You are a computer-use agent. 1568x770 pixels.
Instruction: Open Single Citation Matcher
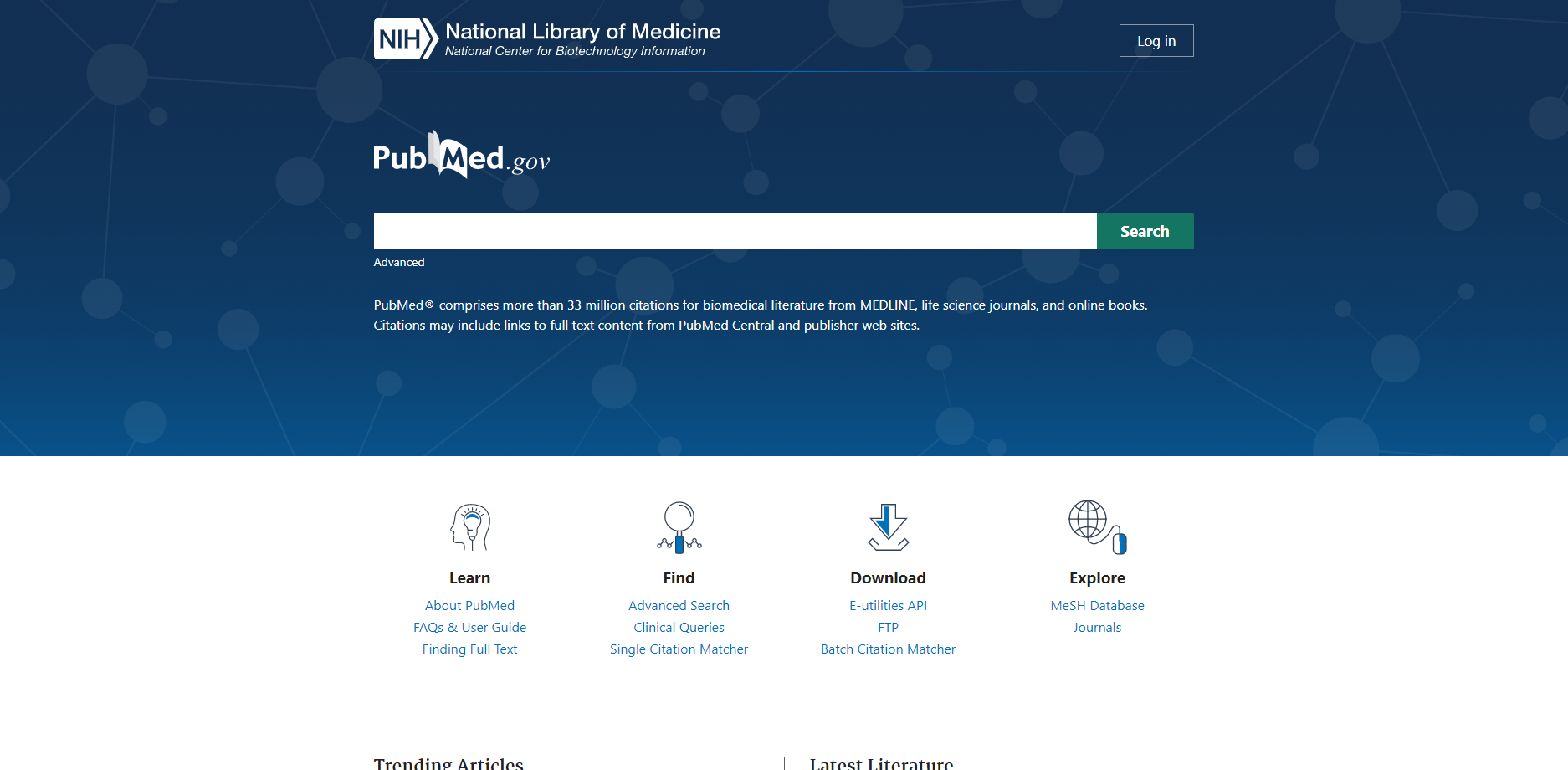[679, 649]
